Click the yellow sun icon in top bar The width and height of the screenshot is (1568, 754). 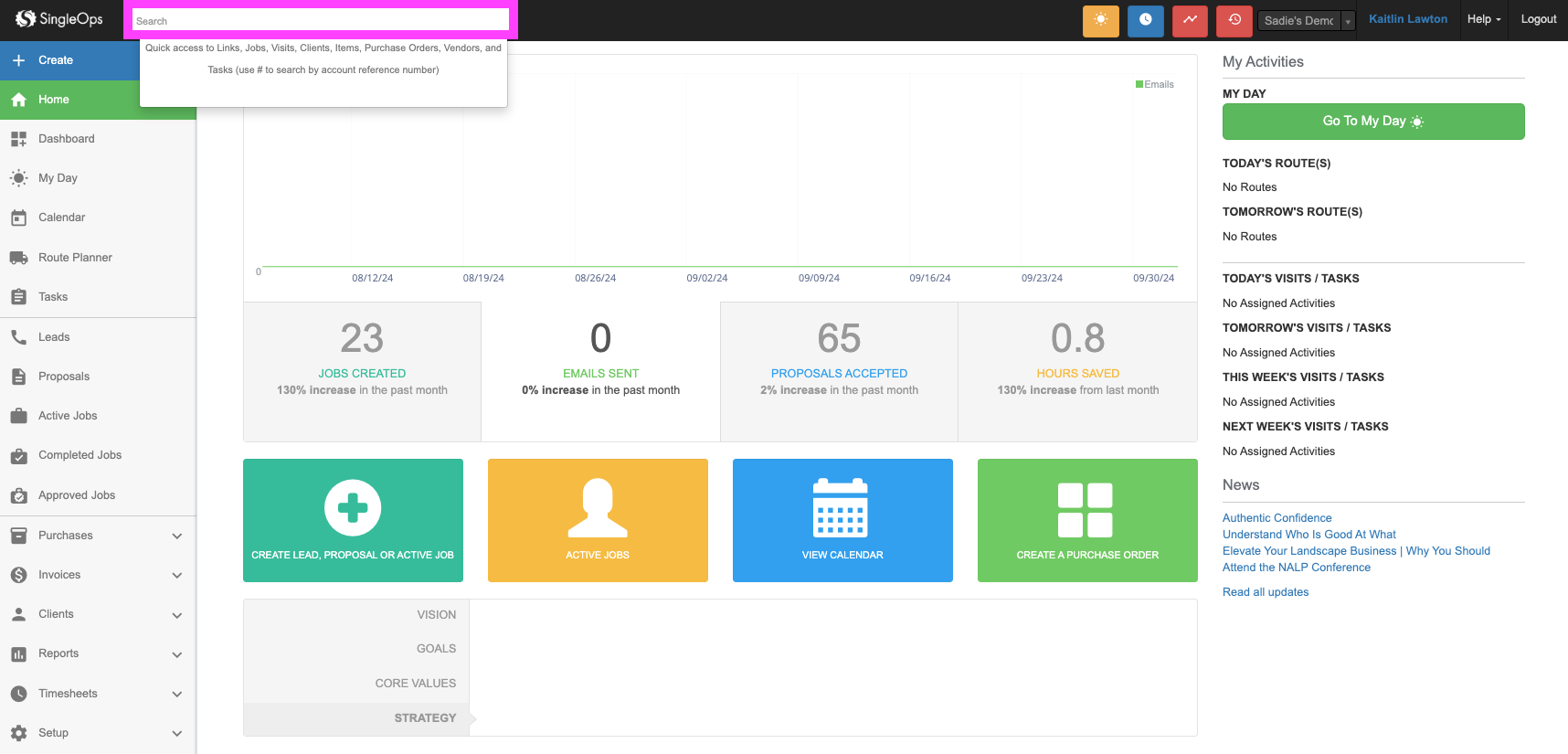coord(1100,20)
